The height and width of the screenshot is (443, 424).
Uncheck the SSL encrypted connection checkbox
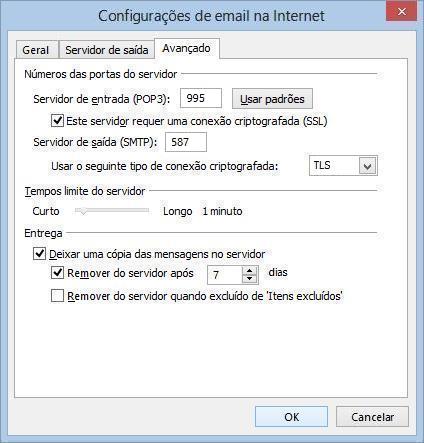(x=57, y=120)
